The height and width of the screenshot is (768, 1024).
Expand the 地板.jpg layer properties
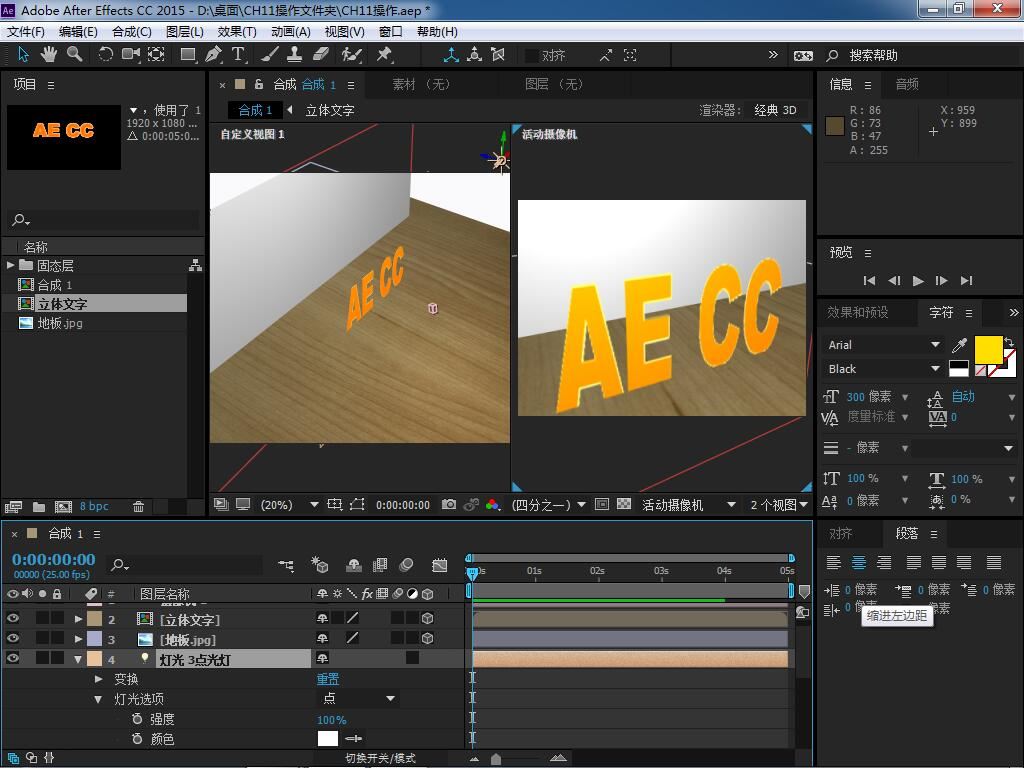(x=78, y=639)
